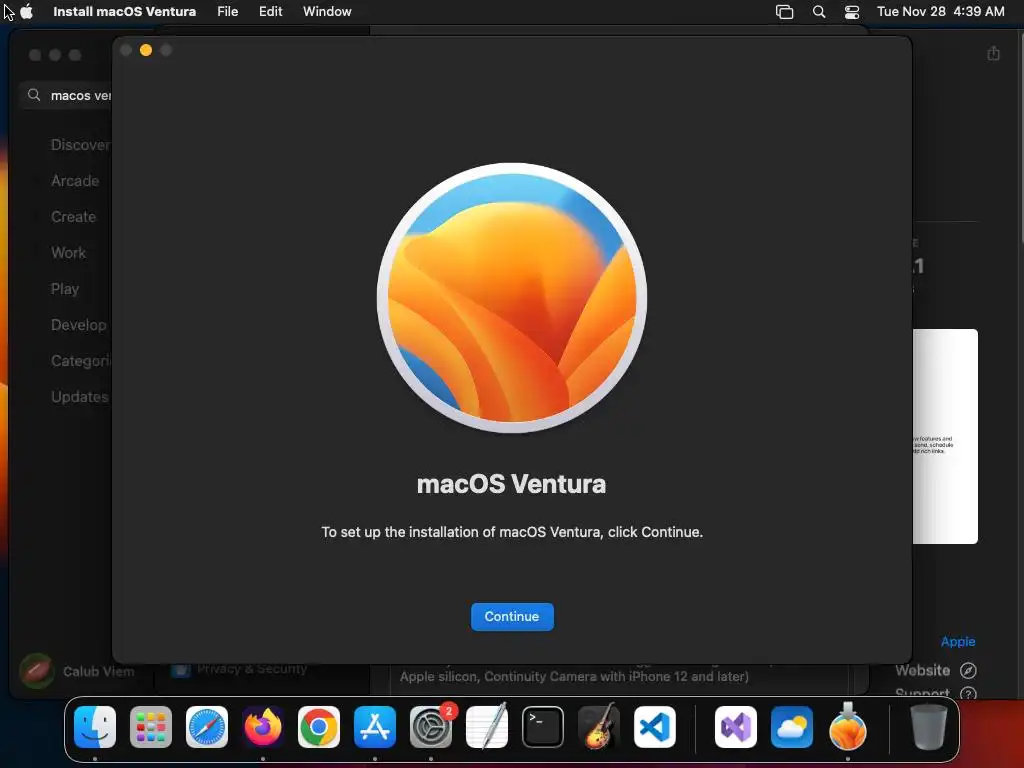Minimize the installer window with yellow button
1024x768 pixels.
[x=146, y=50]
